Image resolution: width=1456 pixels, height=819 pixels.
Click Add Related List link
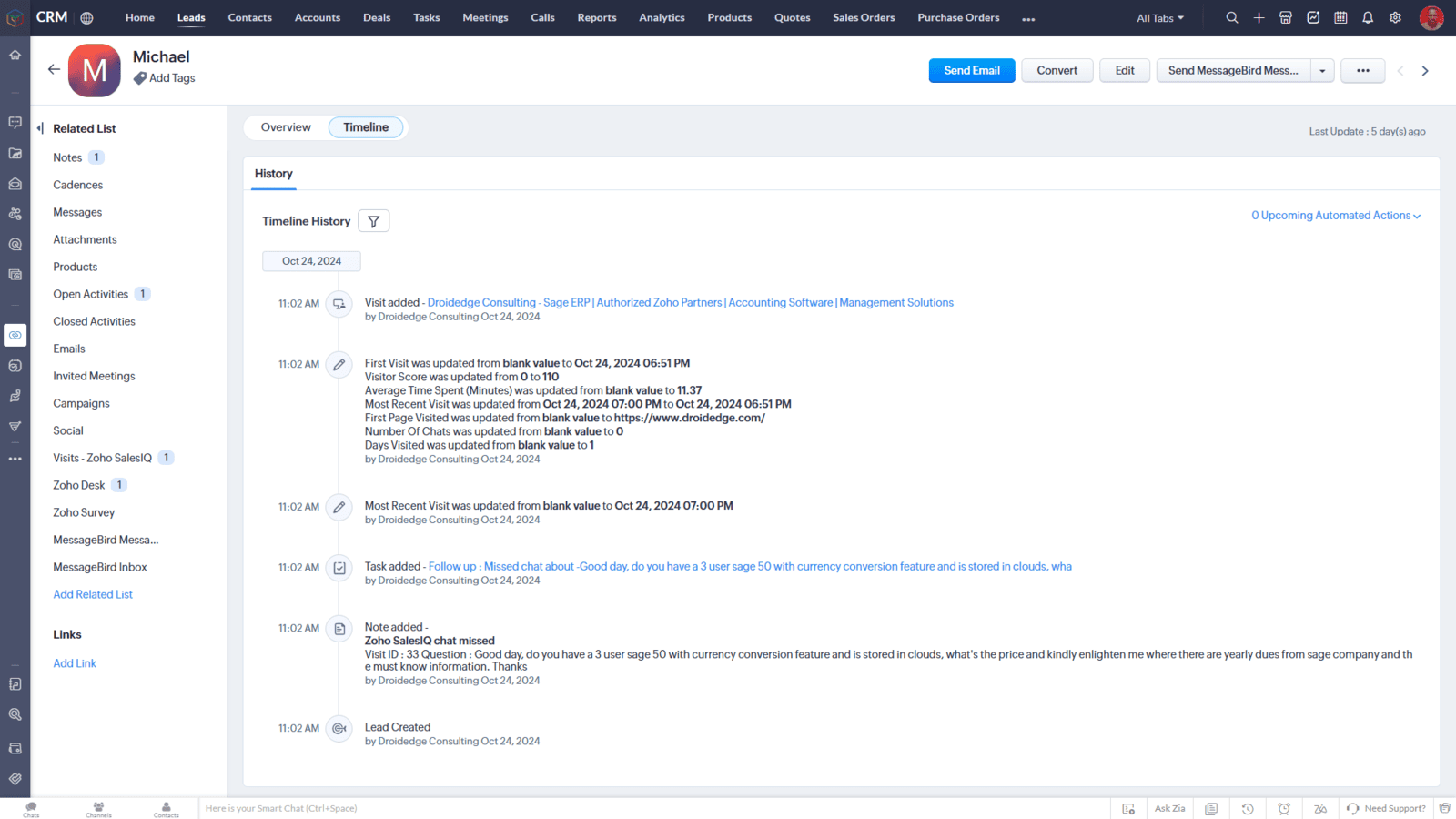(x=93, y=594)
